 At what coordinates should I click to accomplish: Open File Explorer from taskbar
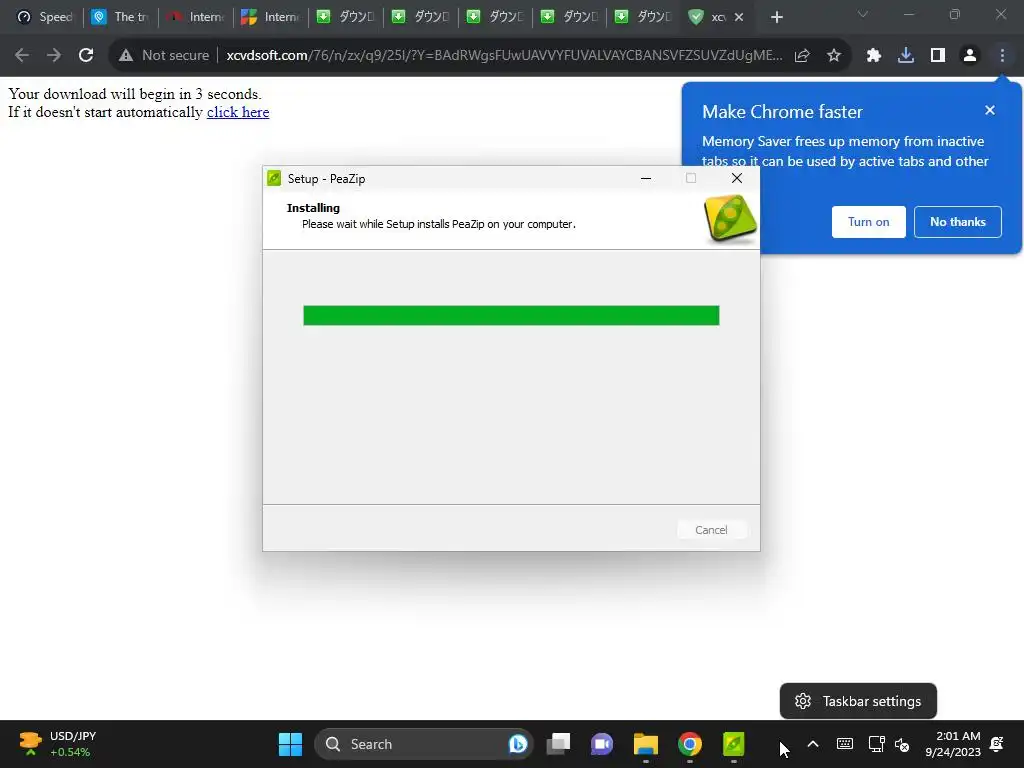[645, 744]
